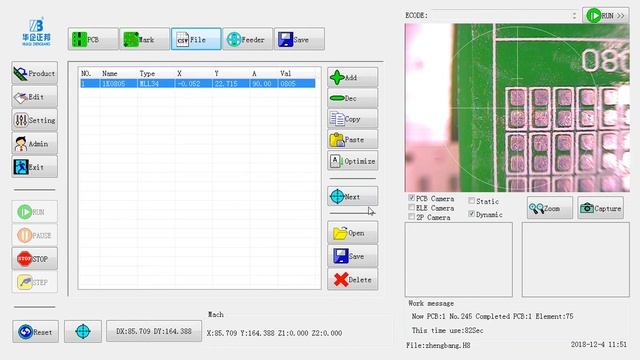
Task: Click the red STOP button
Action: tap(35, 258)
